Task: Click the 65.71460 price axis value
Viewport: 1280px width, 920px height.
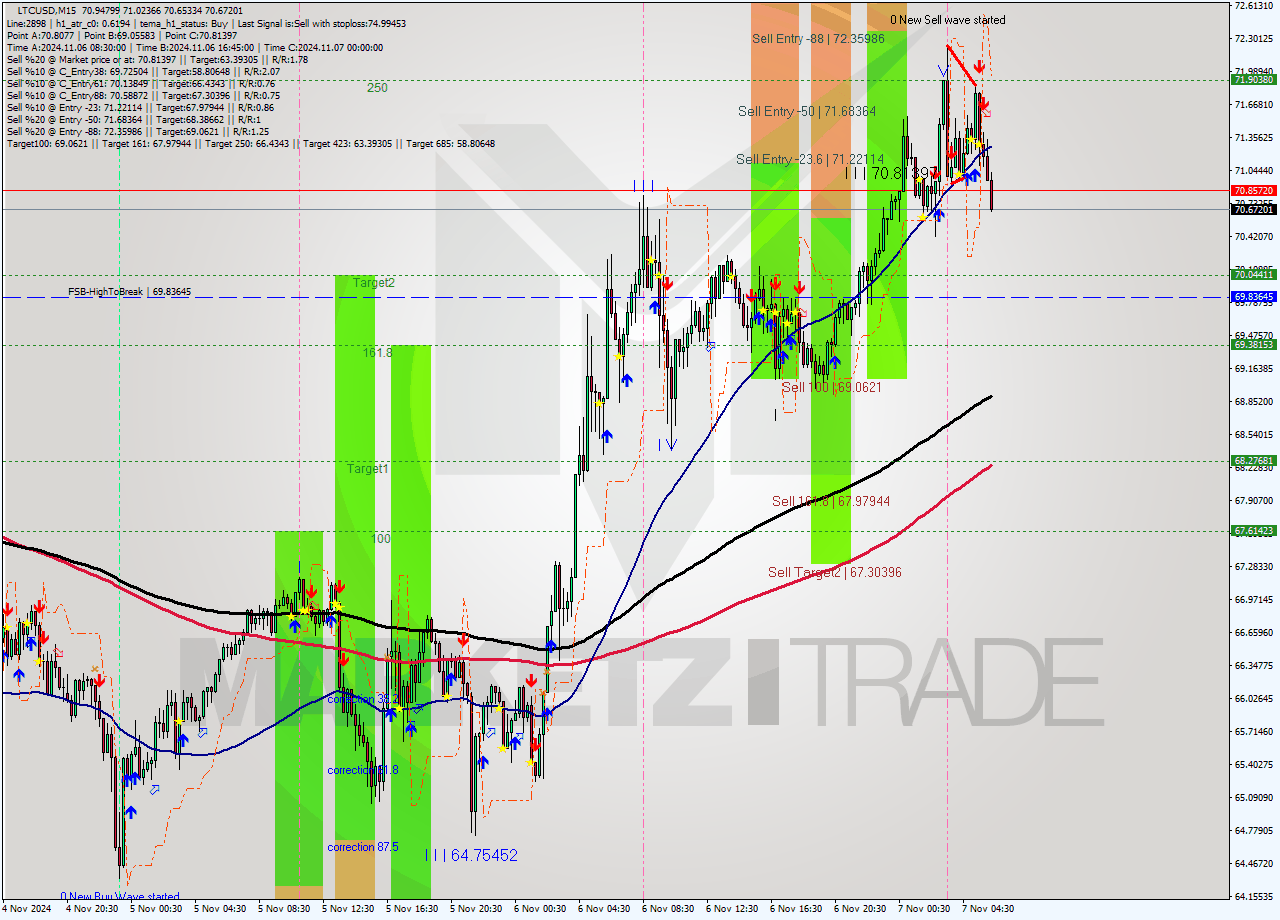Action: (x=1254, y=732)
